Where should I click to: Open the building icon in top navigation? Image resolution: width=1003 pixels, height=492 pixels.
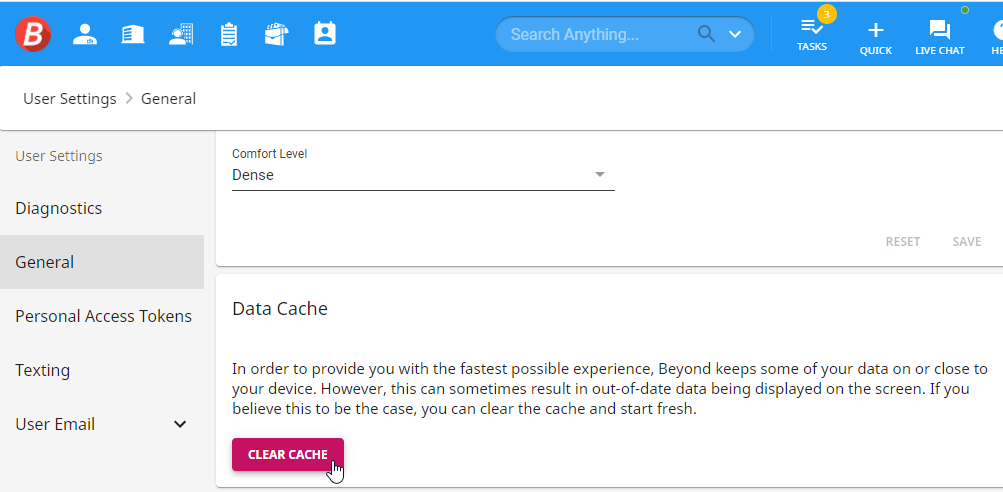[133, 34]
